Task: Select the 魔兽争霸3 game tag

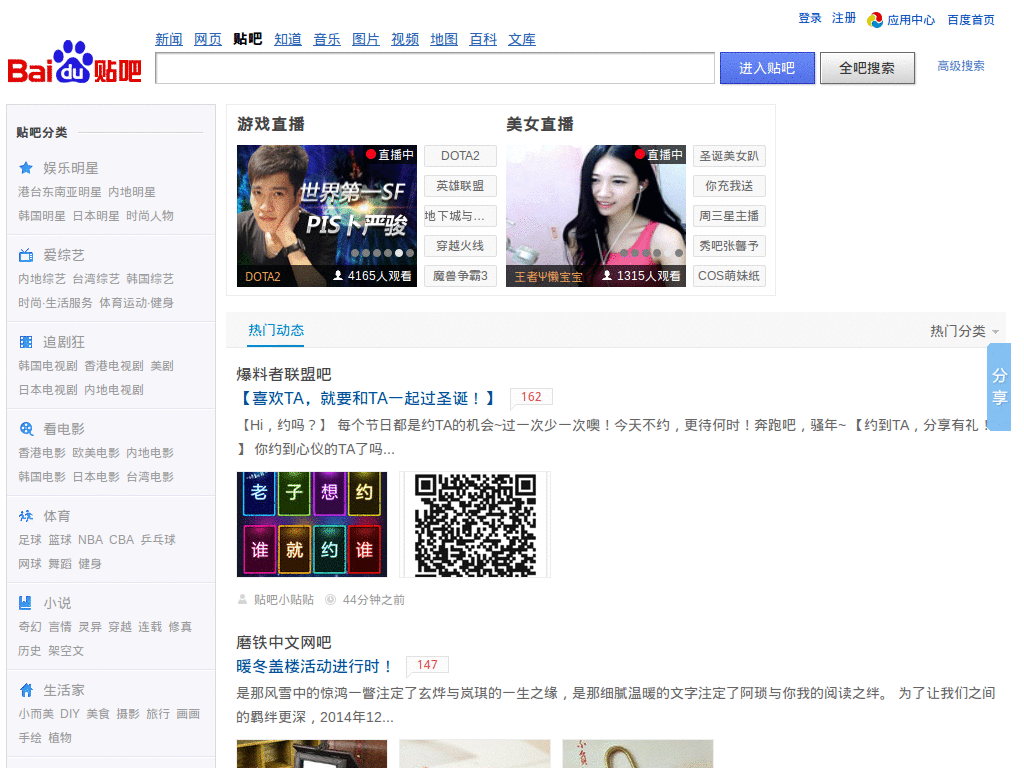Action: click(460, 276)
